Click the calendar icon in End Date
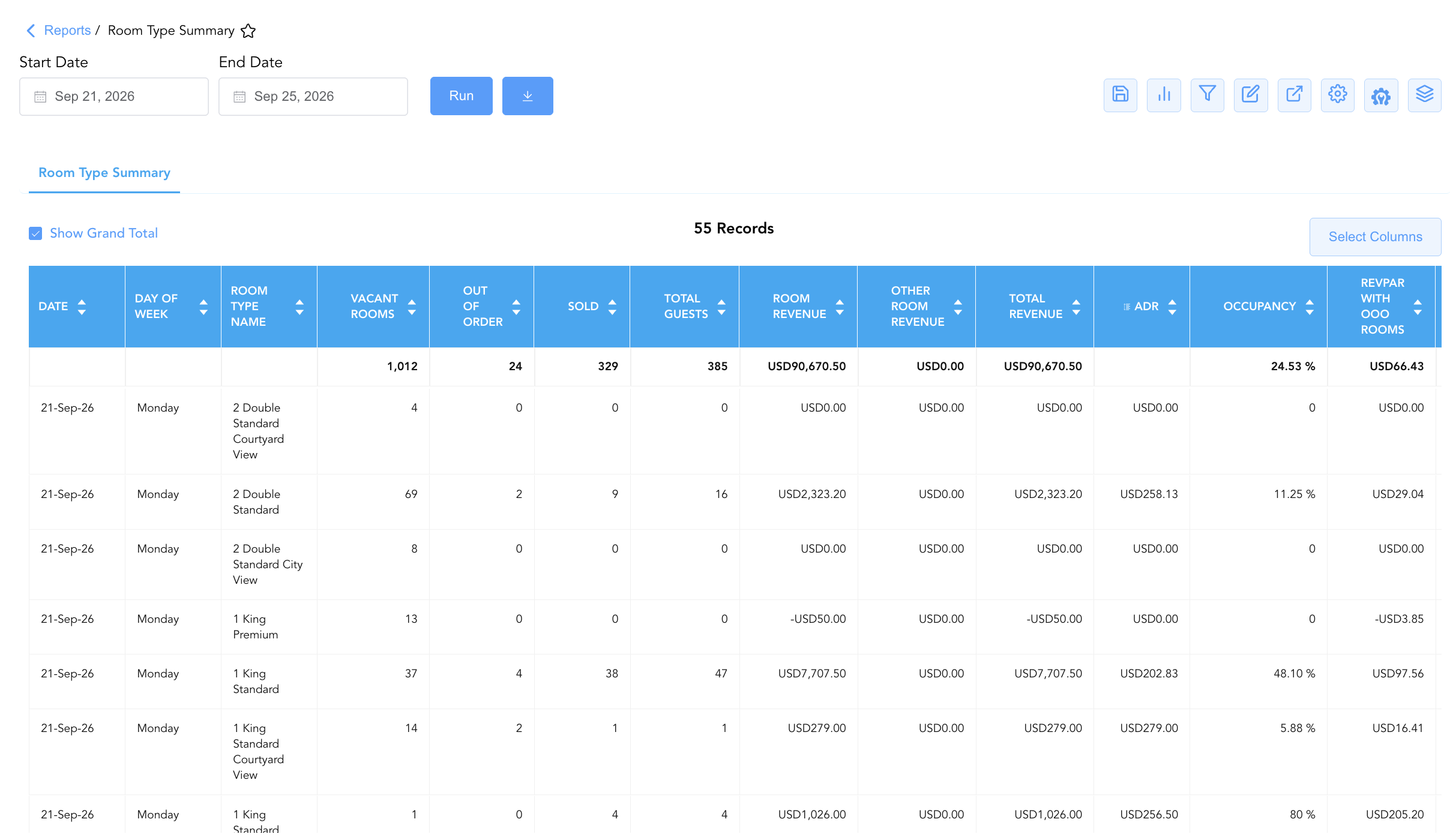 tap(239, 97)
